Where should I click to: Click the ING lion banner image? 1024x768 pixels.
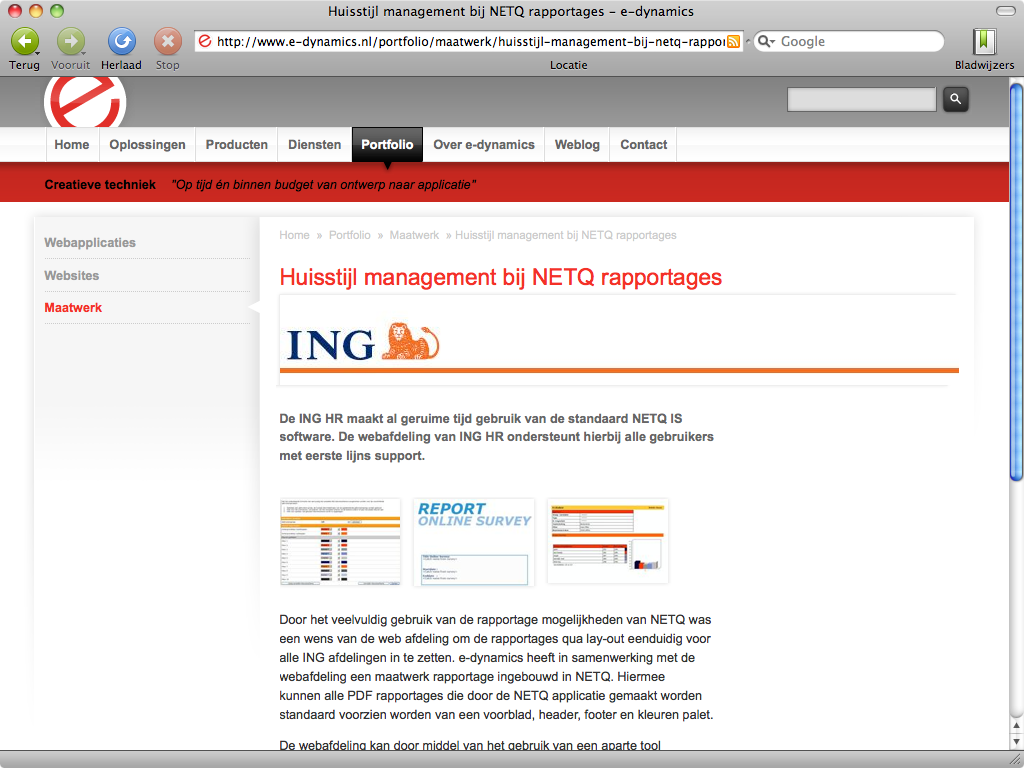618,340
